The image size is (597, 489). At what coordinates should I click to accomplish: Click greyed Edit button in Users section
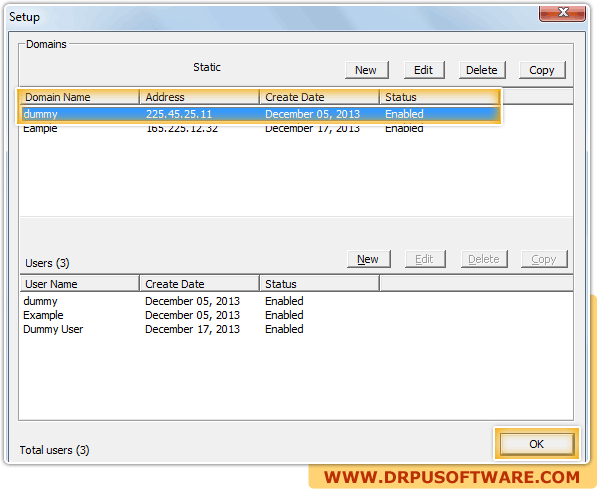[x=425, y=259]
